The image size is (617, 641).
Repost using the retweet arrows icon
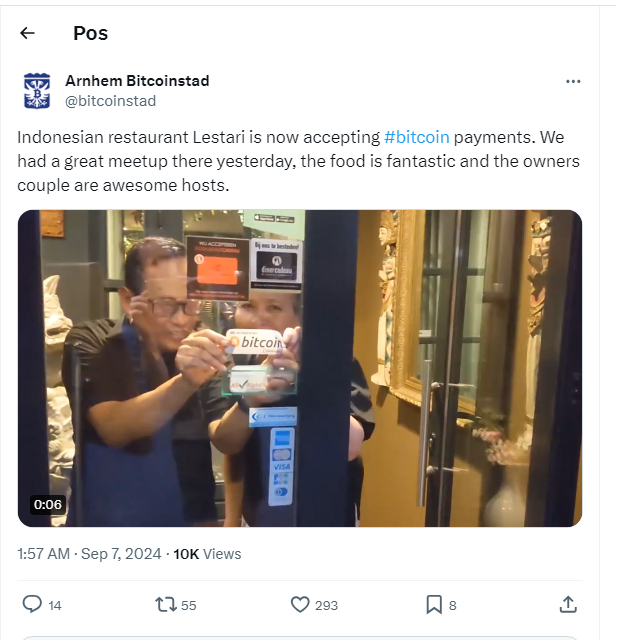pyautogui.click(x=166, y=604)
